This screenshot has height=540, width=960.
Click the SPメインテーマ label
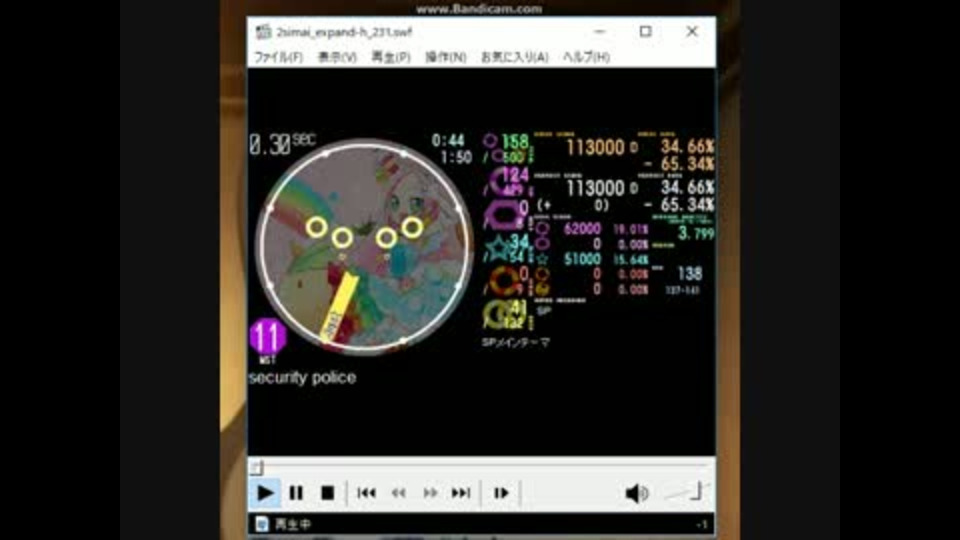[x=516, y=342]
